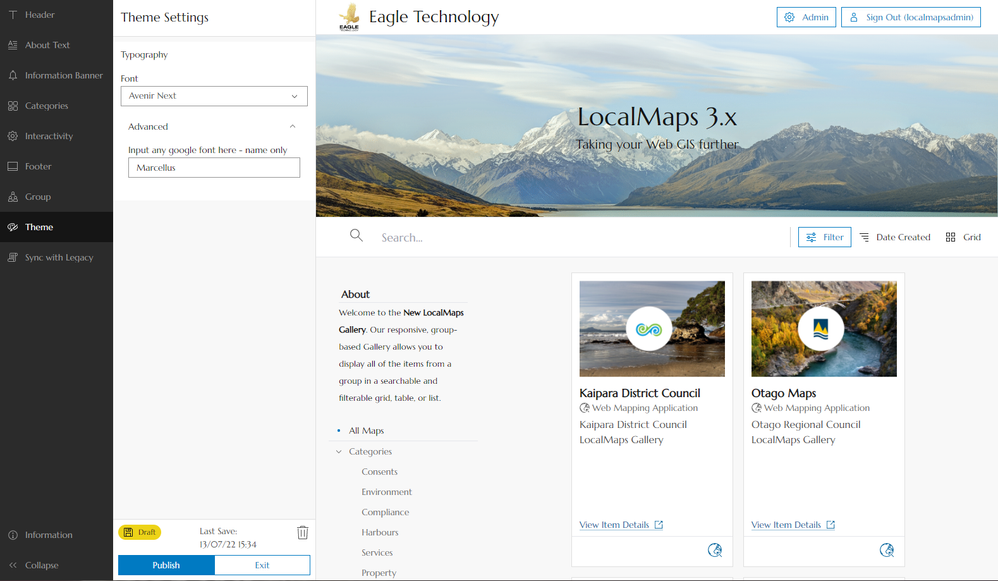The width and height of the screenshot is (998, 581).
Task: Exit the theme editor
Action: [262, 565]
